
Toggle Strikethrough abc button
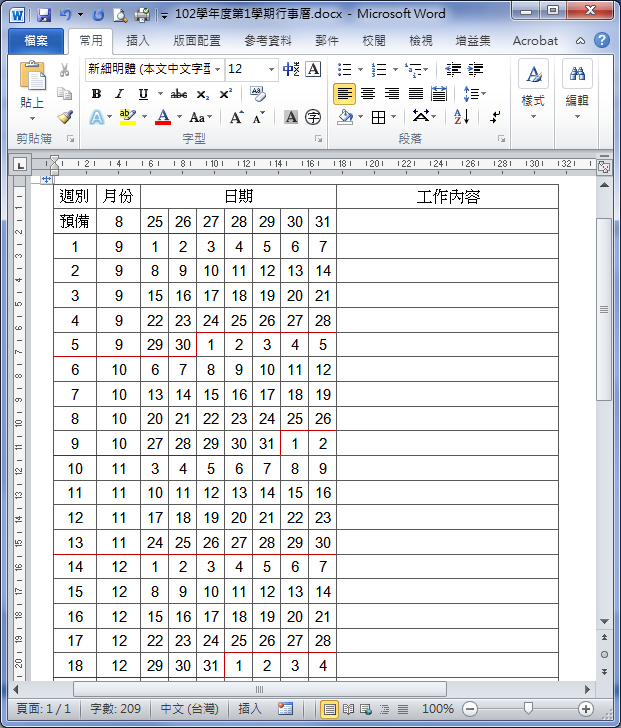pos(179,94)
